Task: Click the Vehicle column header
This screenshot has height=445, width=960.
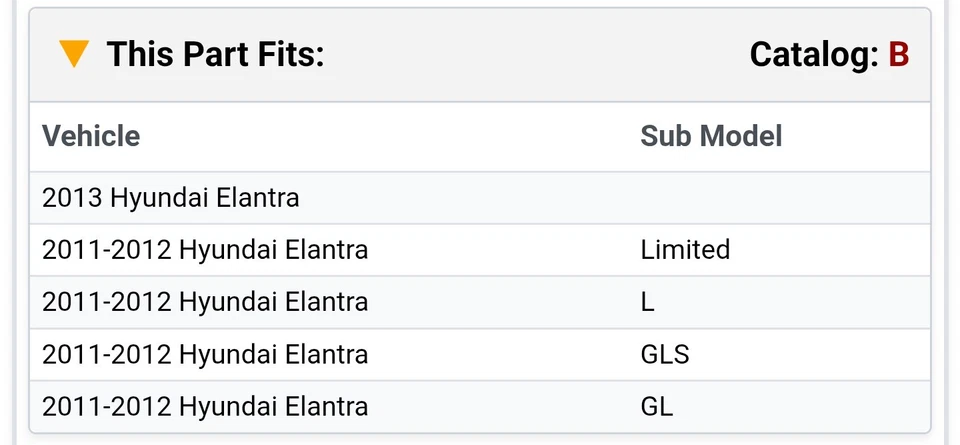Action: 91,136
